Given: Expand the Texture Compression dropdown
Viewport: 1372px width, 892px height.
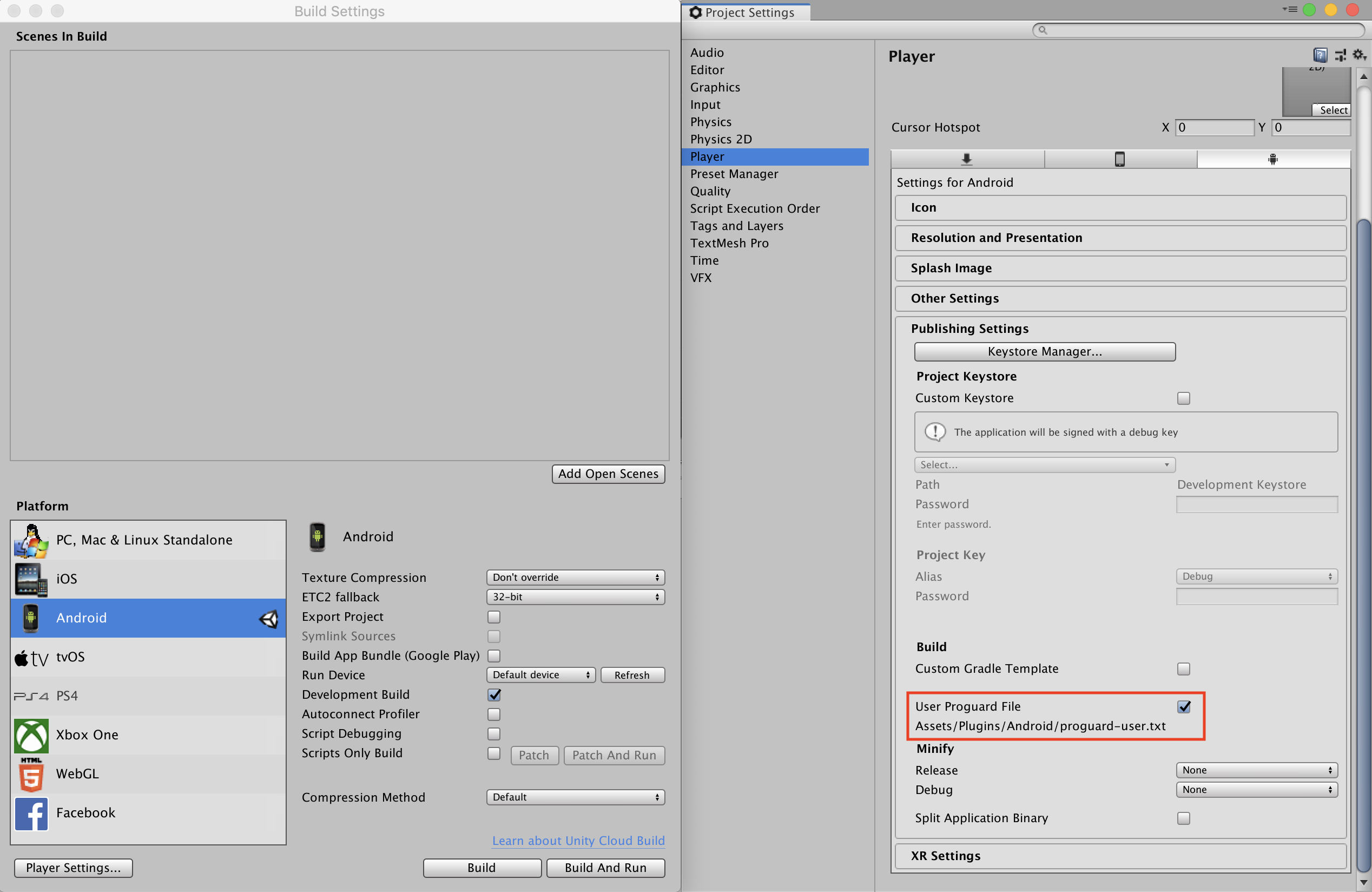Looking at the screenshot, I should tap(574, 577).
